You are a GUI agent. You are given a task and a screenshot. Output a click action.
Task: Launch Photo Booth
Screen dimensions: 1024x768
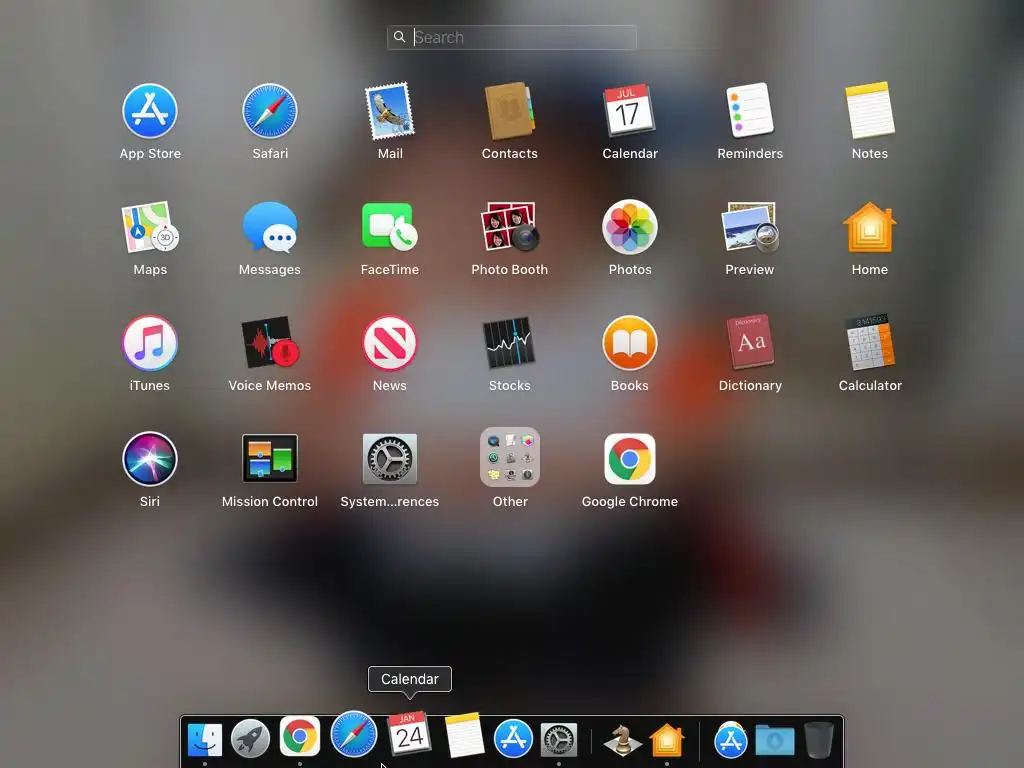point(509,227)
